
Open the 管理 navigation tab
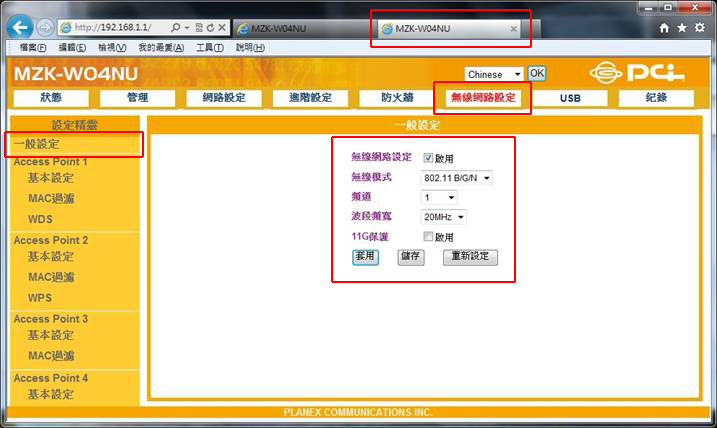coord(138,97)
